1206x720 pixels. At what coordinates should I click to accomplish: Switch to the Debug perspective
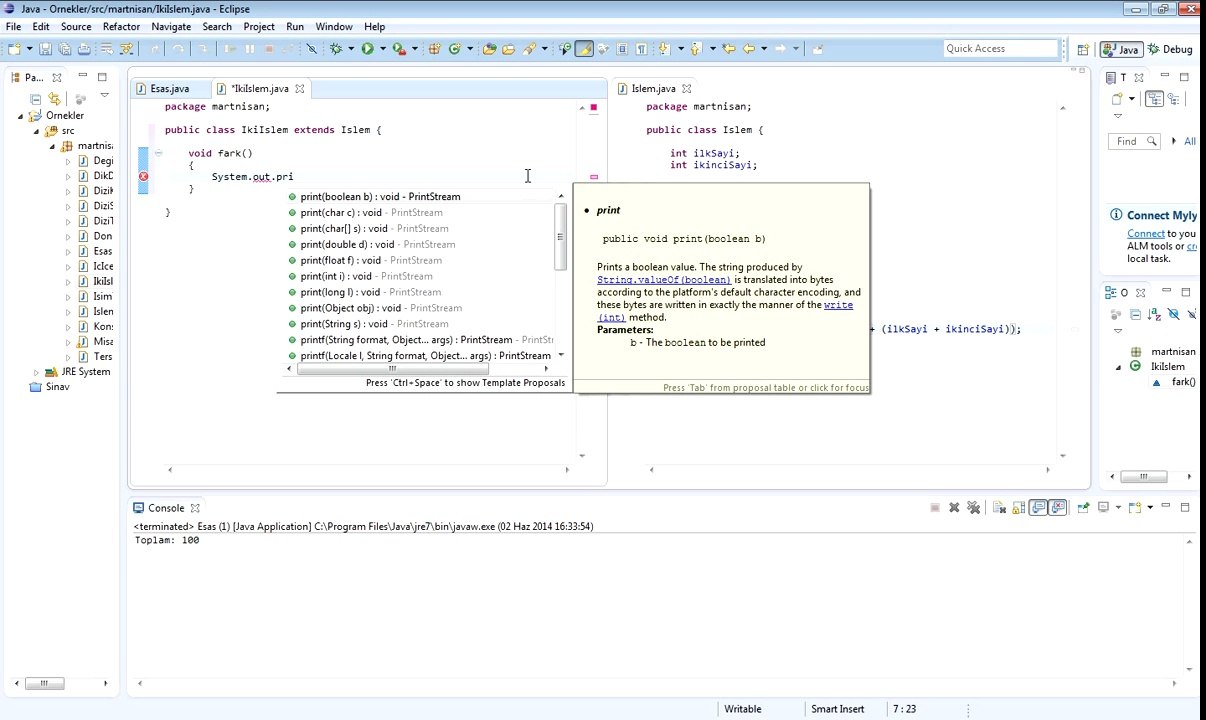[x=1170, y=49]
